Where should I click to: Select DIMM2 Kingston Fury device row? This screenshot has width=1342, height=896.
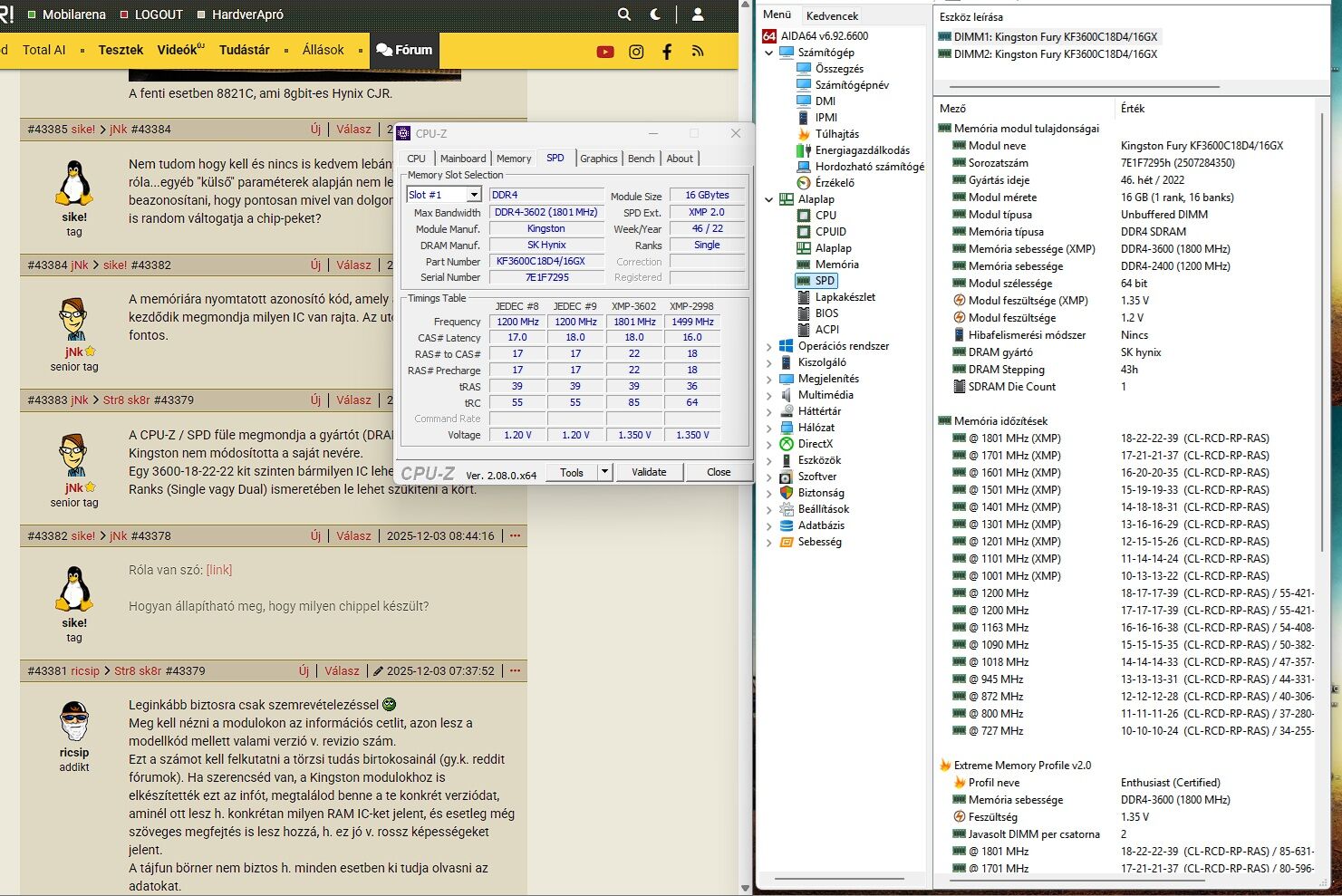click(x=1048, y=54)
